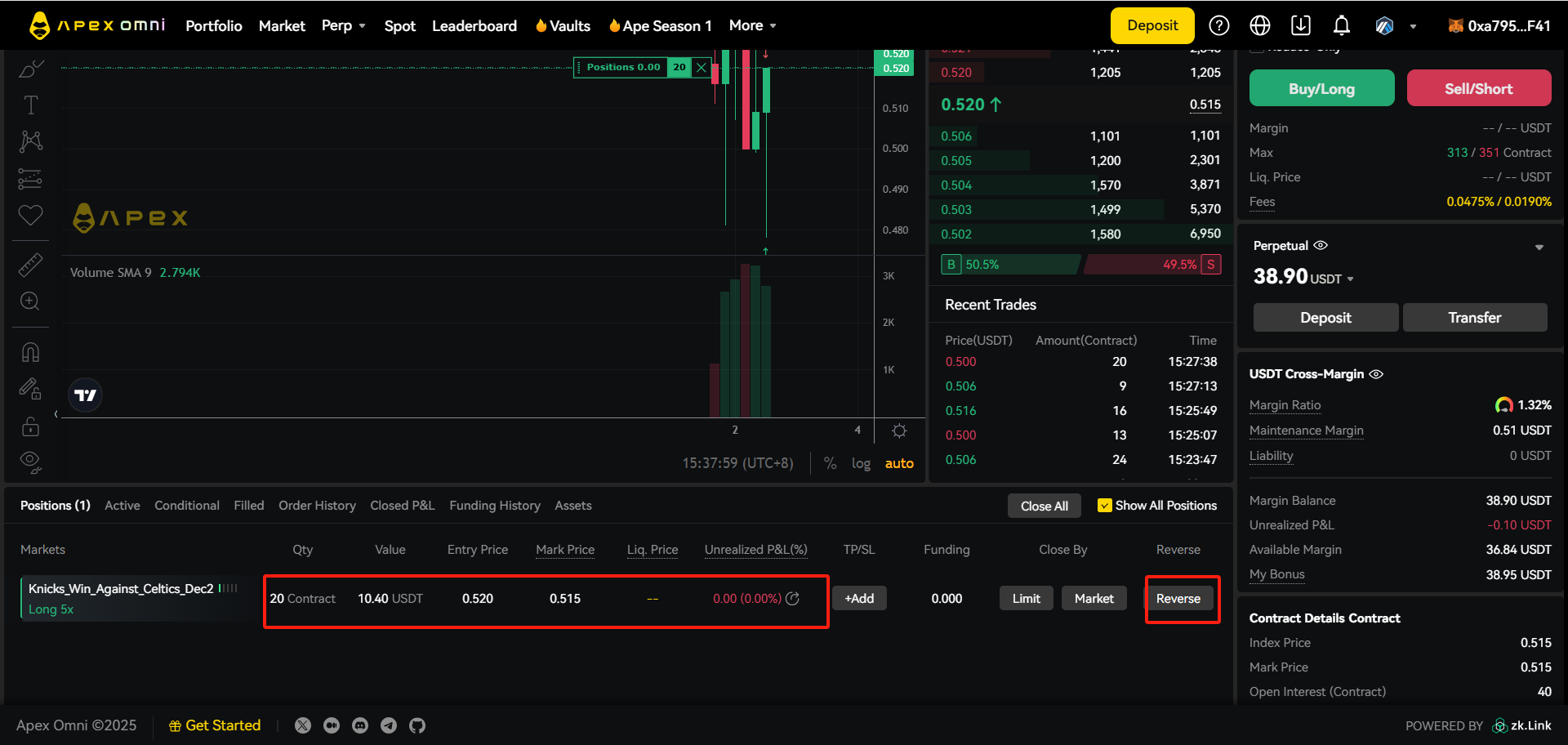Open the language globe icon

1259,26
